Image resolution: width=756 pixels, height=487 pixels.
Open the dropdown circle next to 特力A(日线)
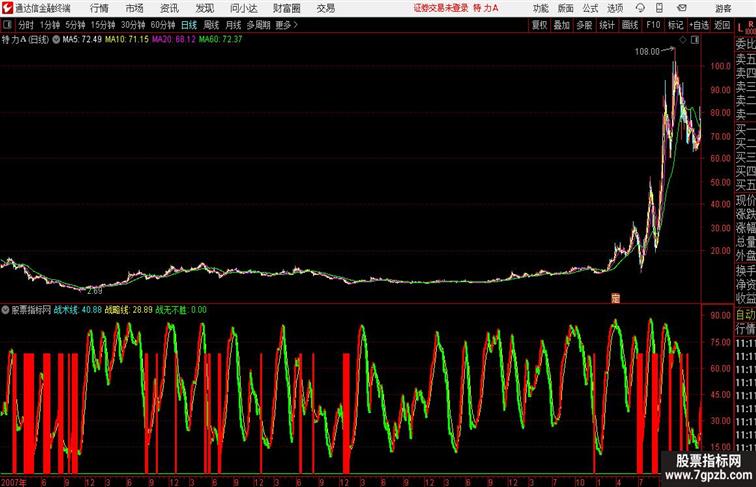[56, 40]
